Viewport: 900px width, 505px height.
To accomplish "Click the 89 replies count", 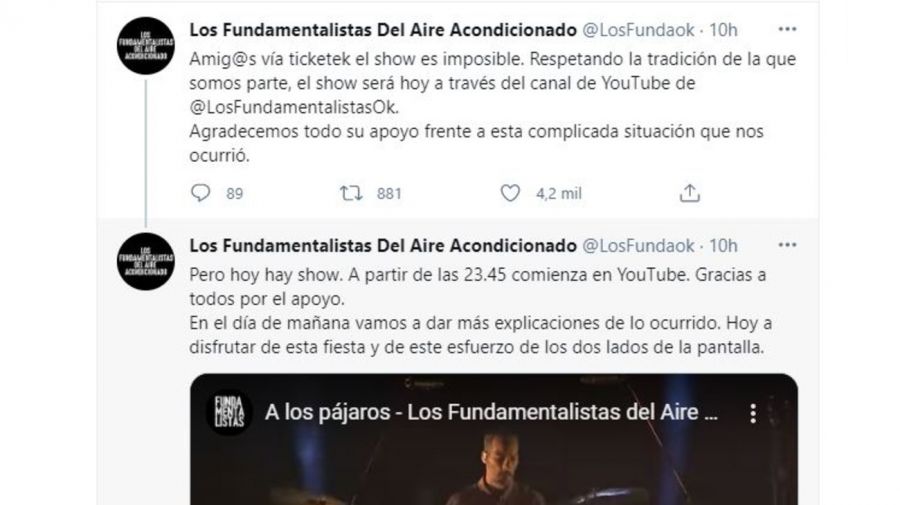I will coord(234,194).
